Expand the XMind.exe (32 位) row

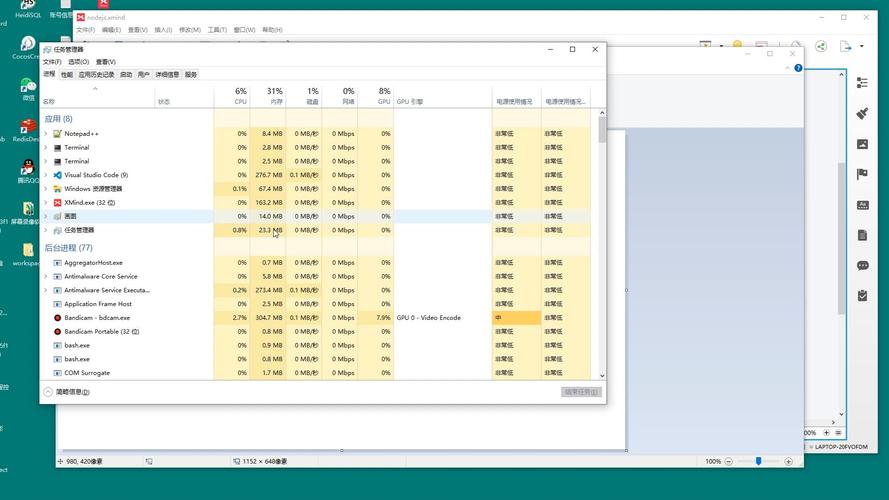(46, 202)
